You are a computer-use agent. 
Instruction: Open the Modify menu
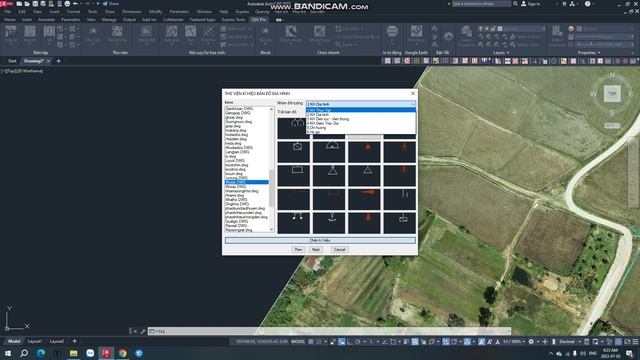click(155, 11)
